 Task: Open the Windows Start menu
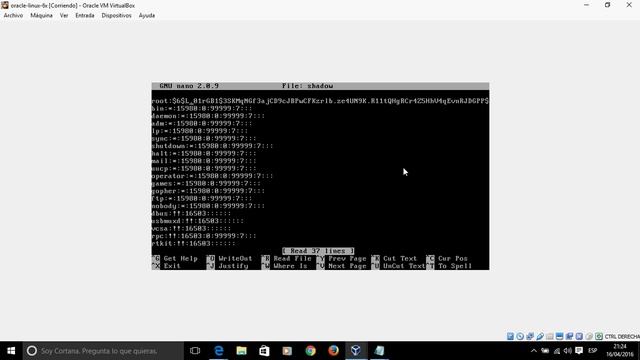coord(11,351)
